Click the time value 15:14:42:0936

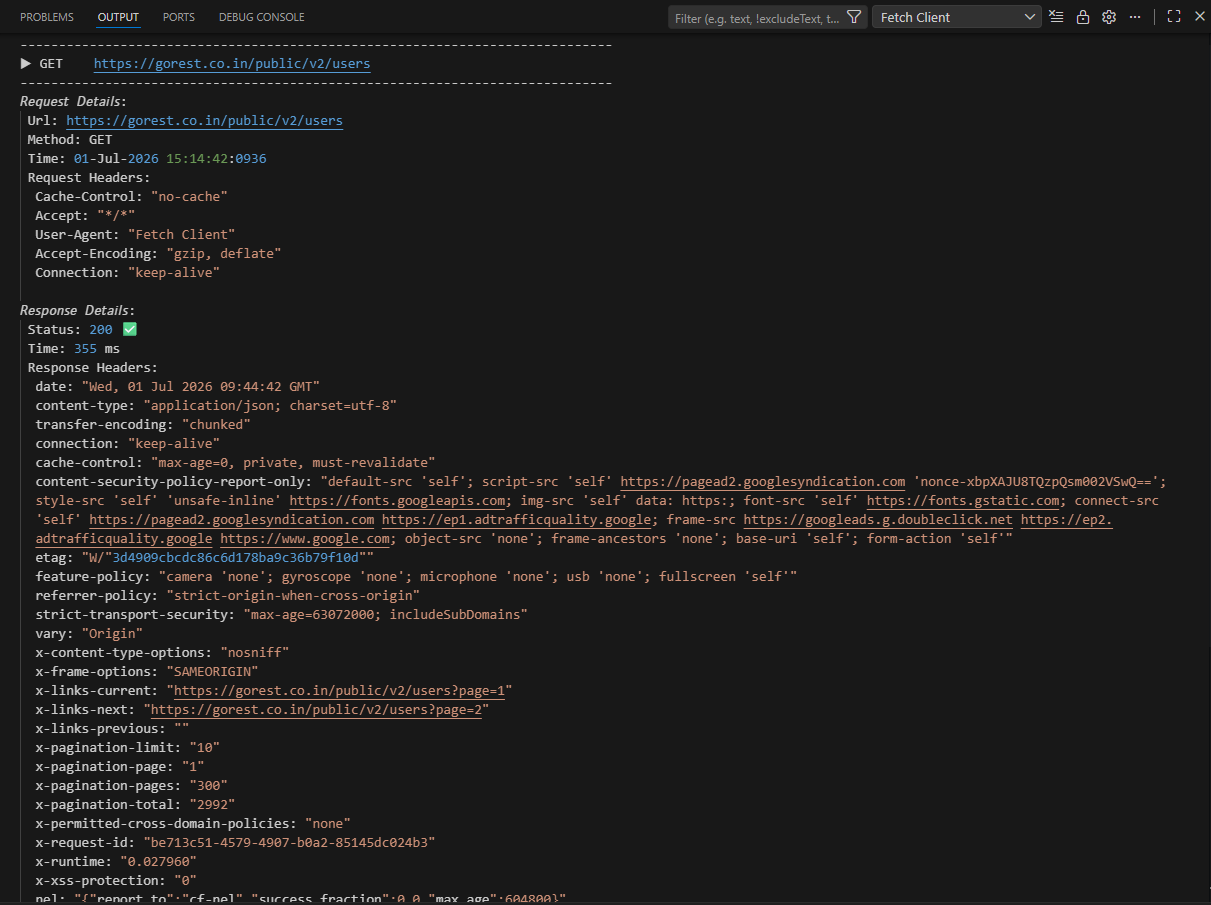click(x=216, y=159)
